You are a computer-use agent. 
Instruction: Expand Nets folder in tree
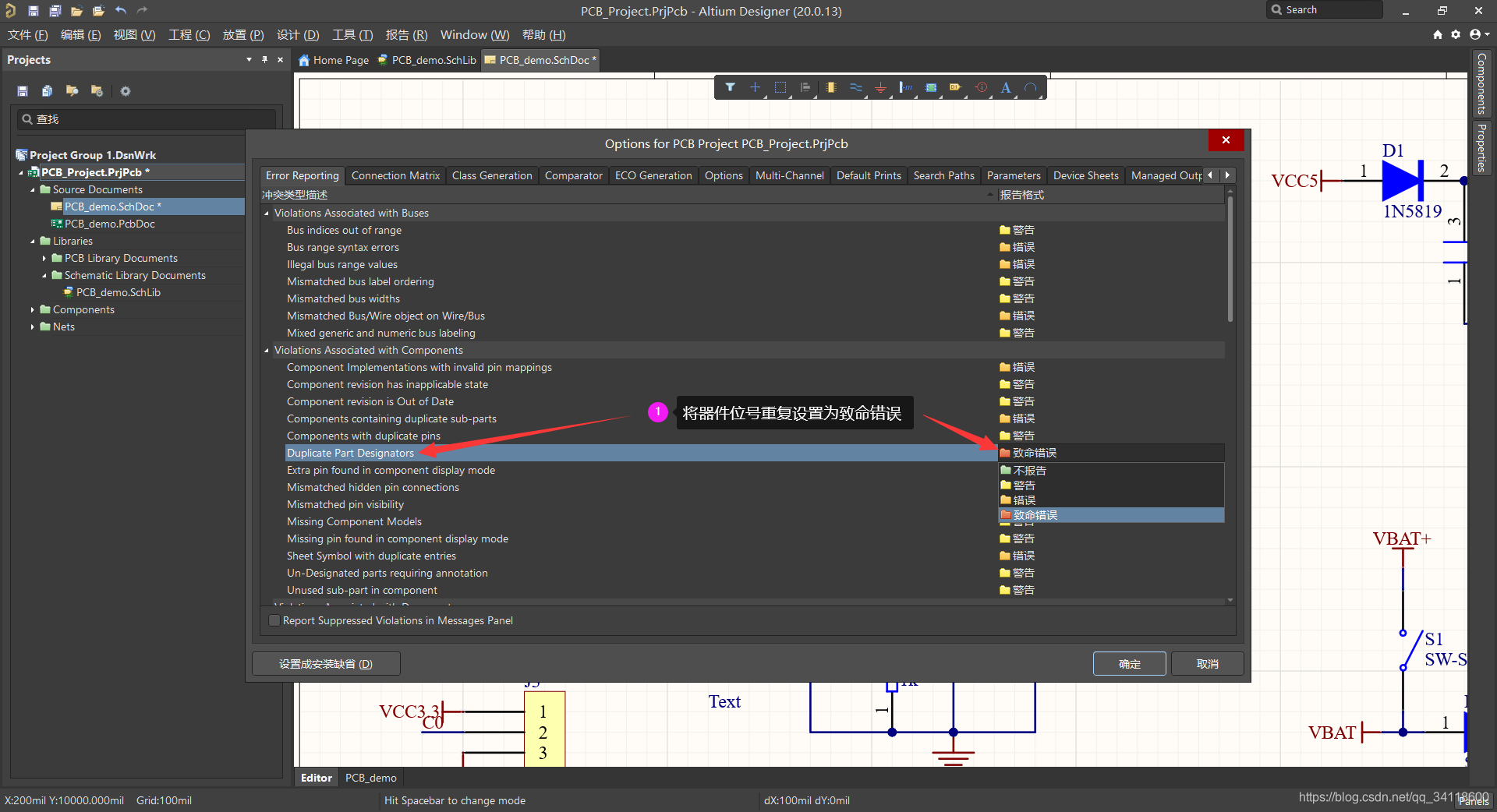pos(33,327)
